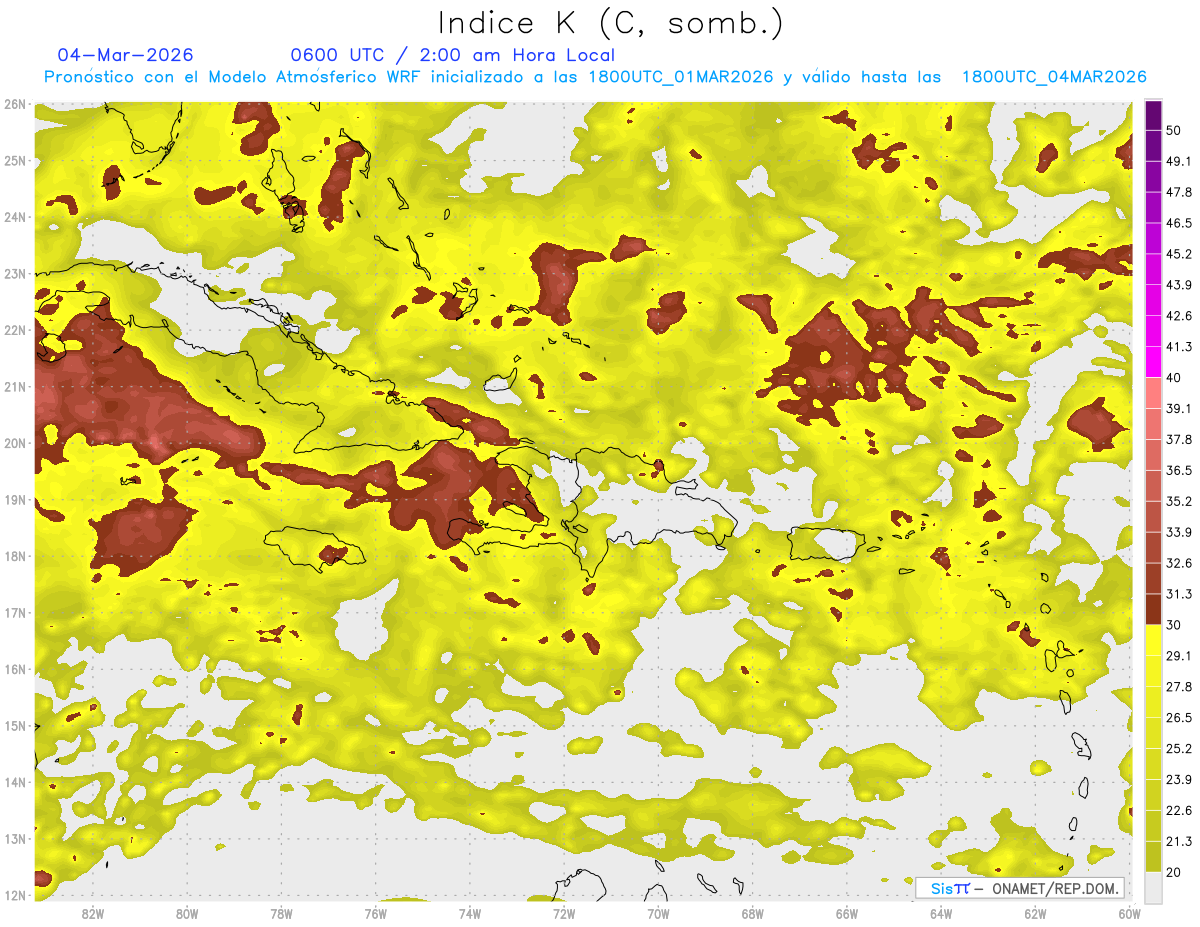This screenshot has width=1200, height=927.
Task: Click the "21N" latitude label
Action: coord(15,387)
